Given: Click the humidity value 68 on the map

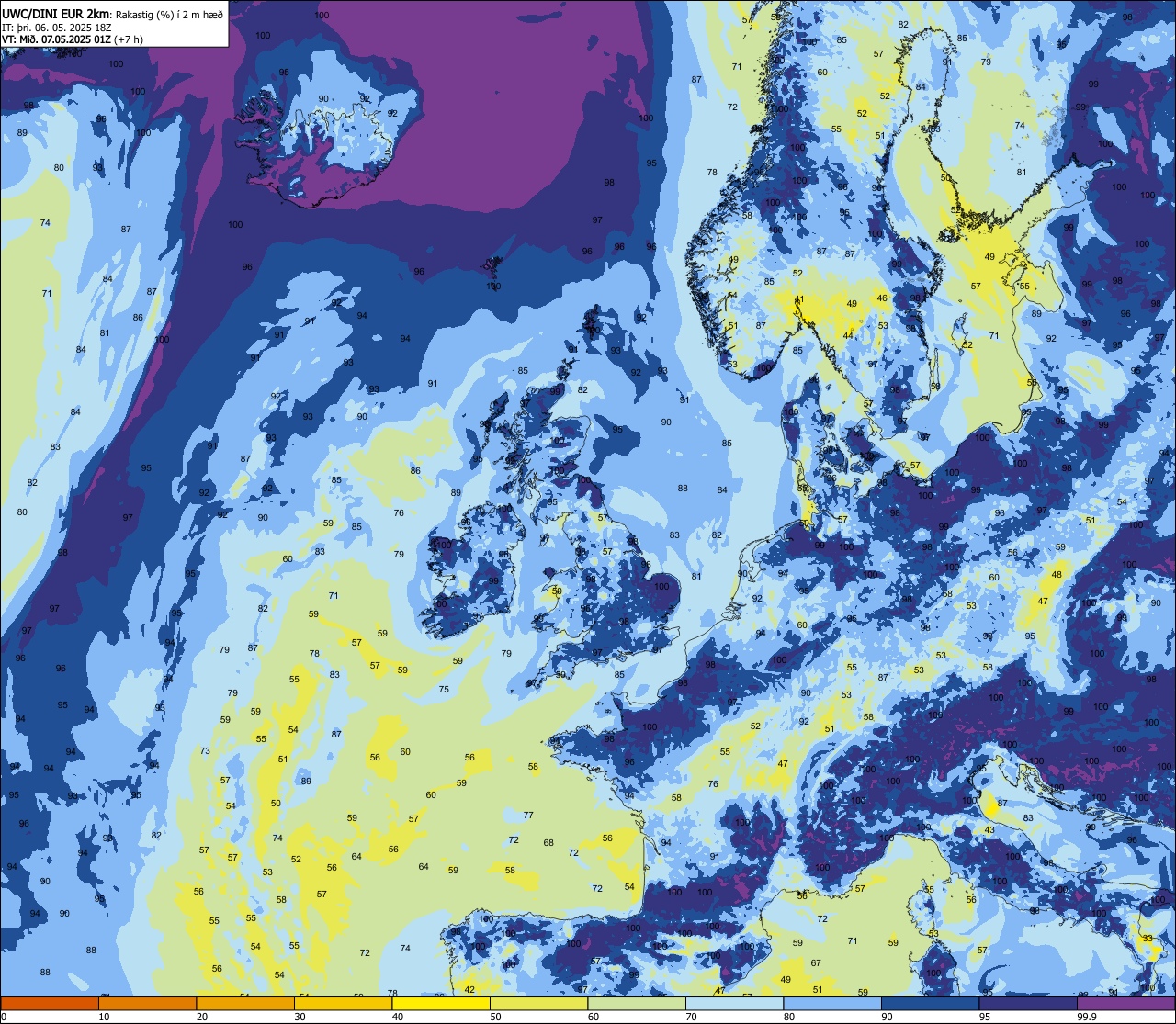Looking at the screenshot, I should (548, 842).
